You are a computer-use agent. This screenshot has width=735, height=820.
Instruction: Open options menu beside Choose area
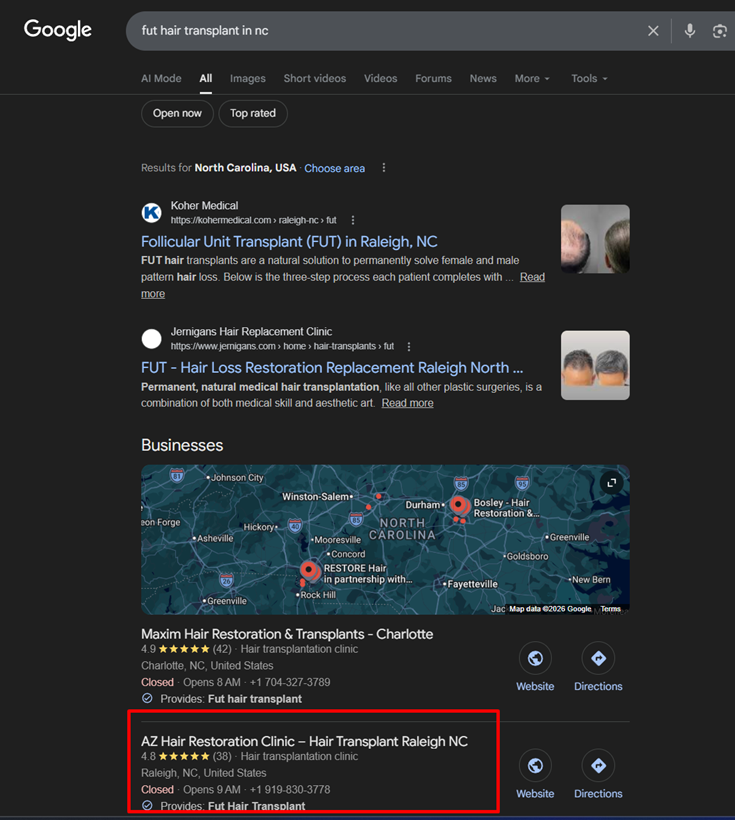tap(384, 168)
